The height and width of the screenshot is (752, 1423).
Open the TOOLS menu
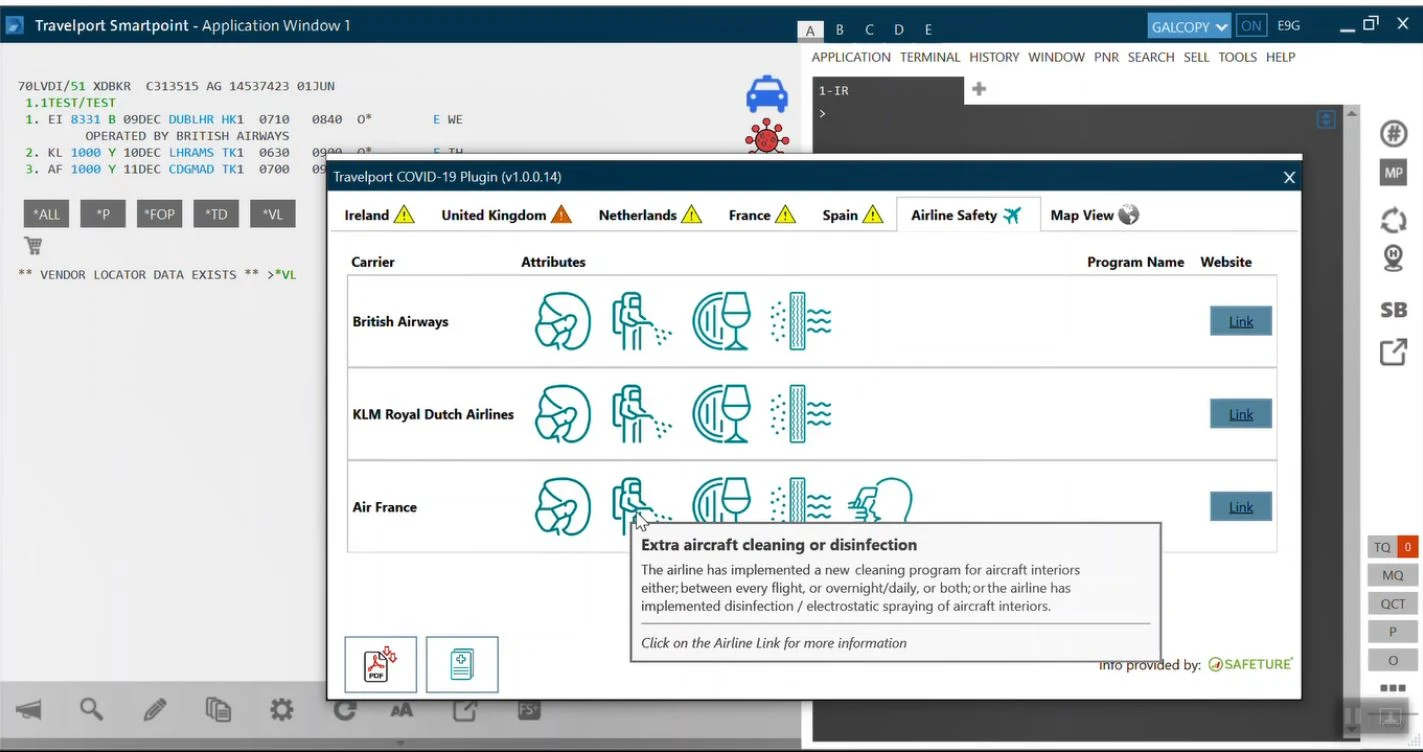1237,57
